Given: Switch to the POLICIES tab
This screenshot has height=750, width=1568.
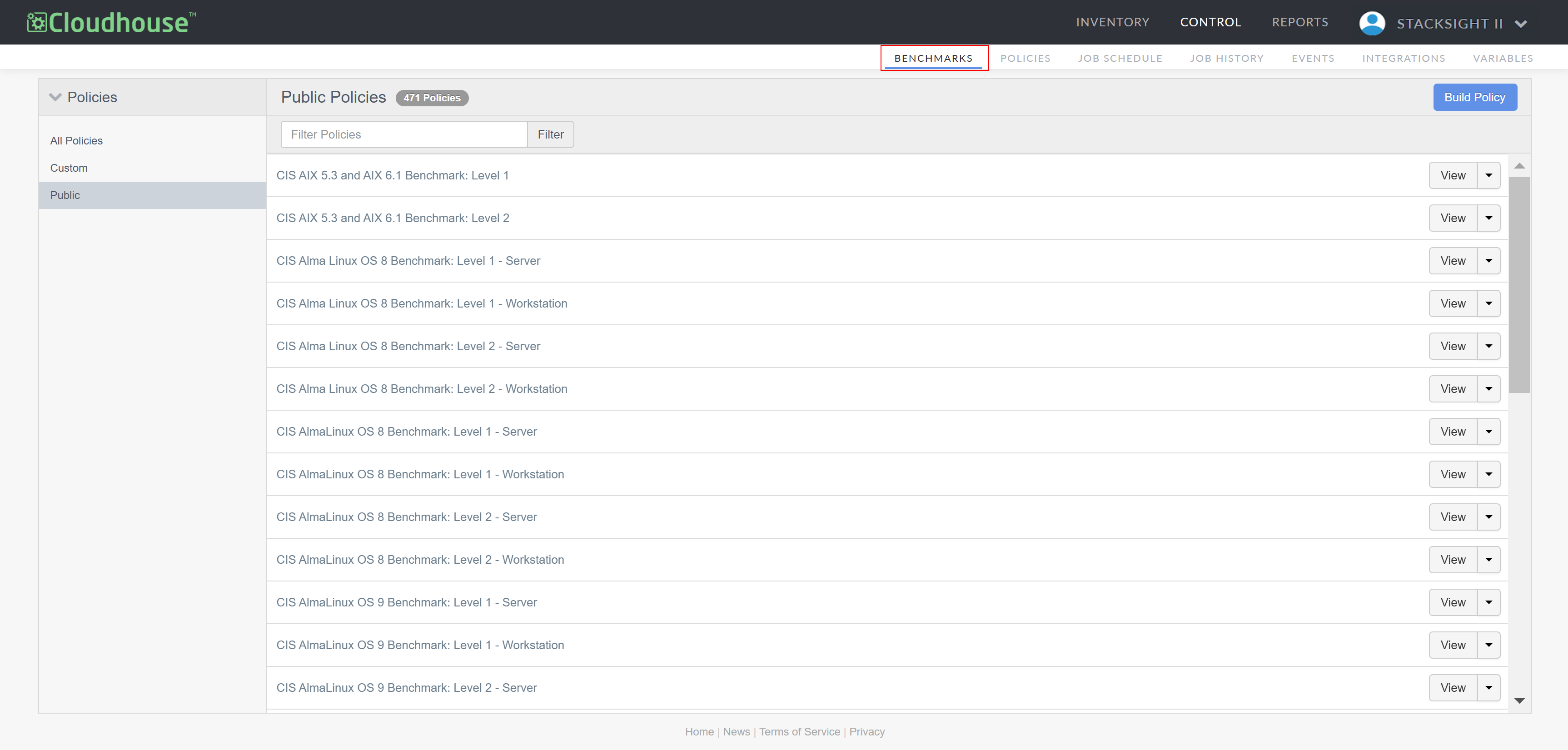Looking at the screenshot, I should point(1025,59).
